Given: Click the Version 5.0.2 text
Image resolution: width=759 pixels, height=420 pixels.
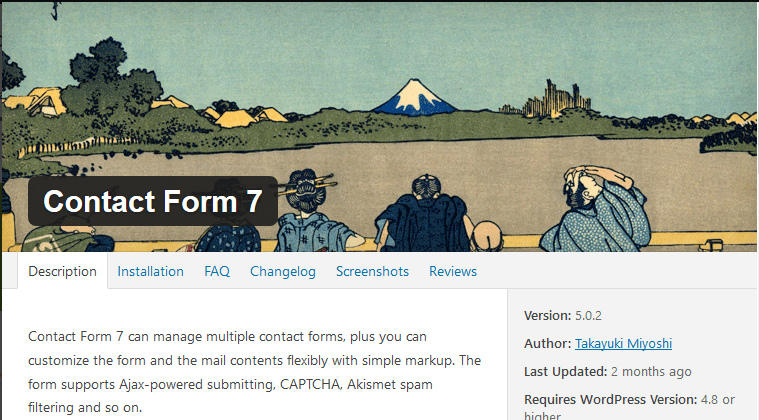Looking at the screenshot, I should pyautogui.click(x=562, y=315).
